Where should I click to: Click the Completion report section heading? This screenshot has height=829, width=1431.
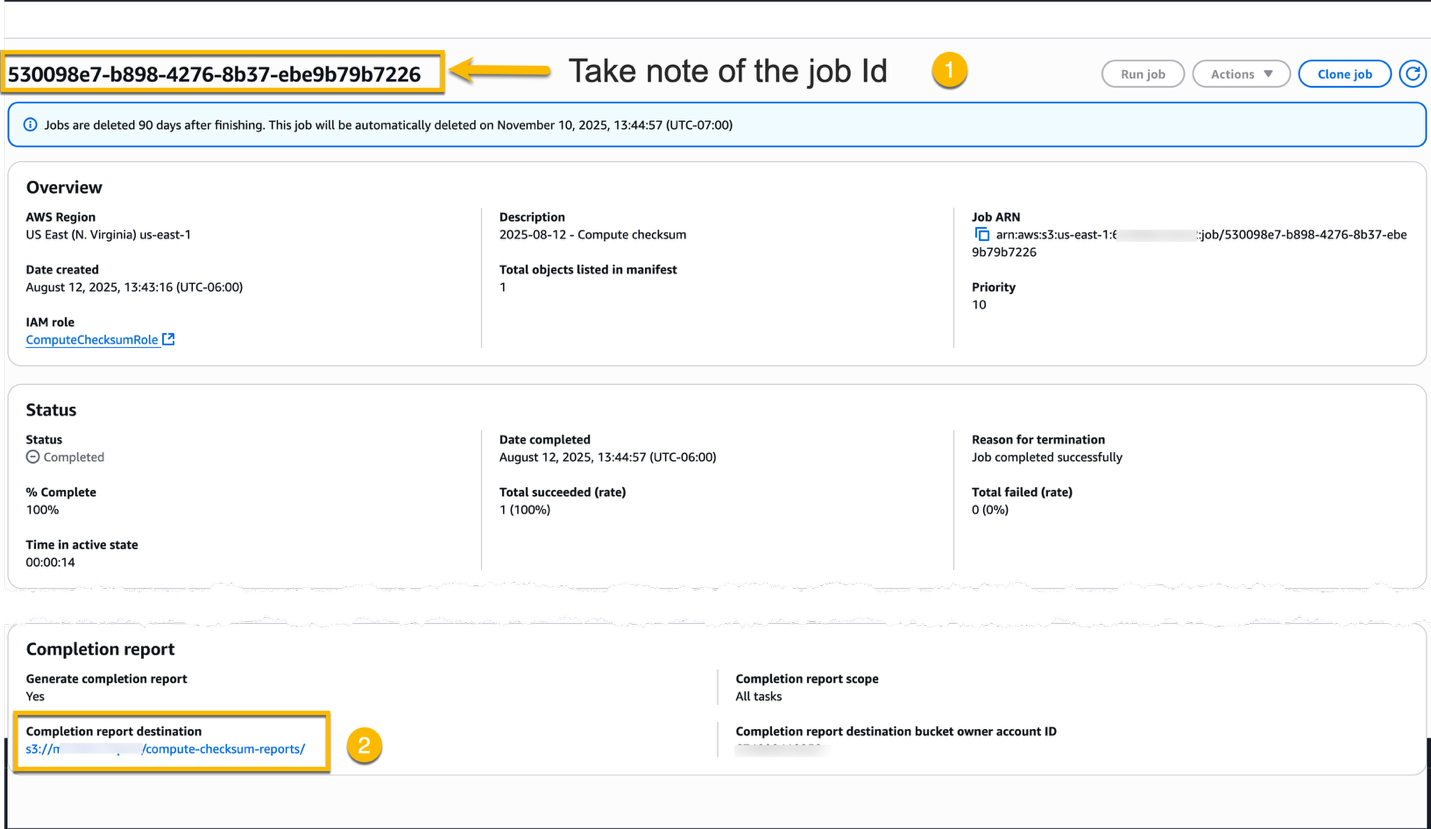tap(100, 648)
